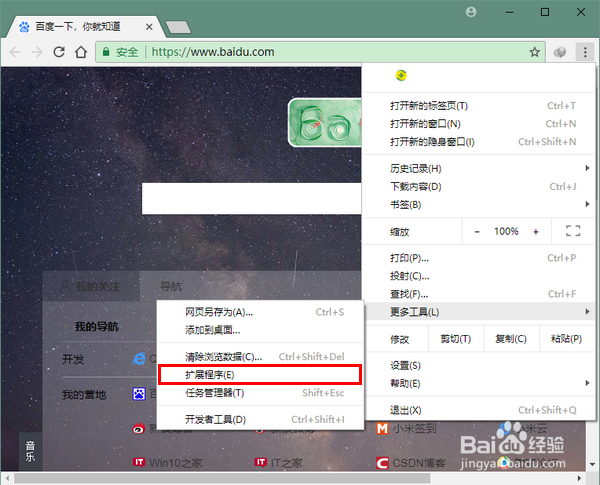Bookmark this page with the star icon
This screenshot has height=485, width=600.
(x=535, y=52)
